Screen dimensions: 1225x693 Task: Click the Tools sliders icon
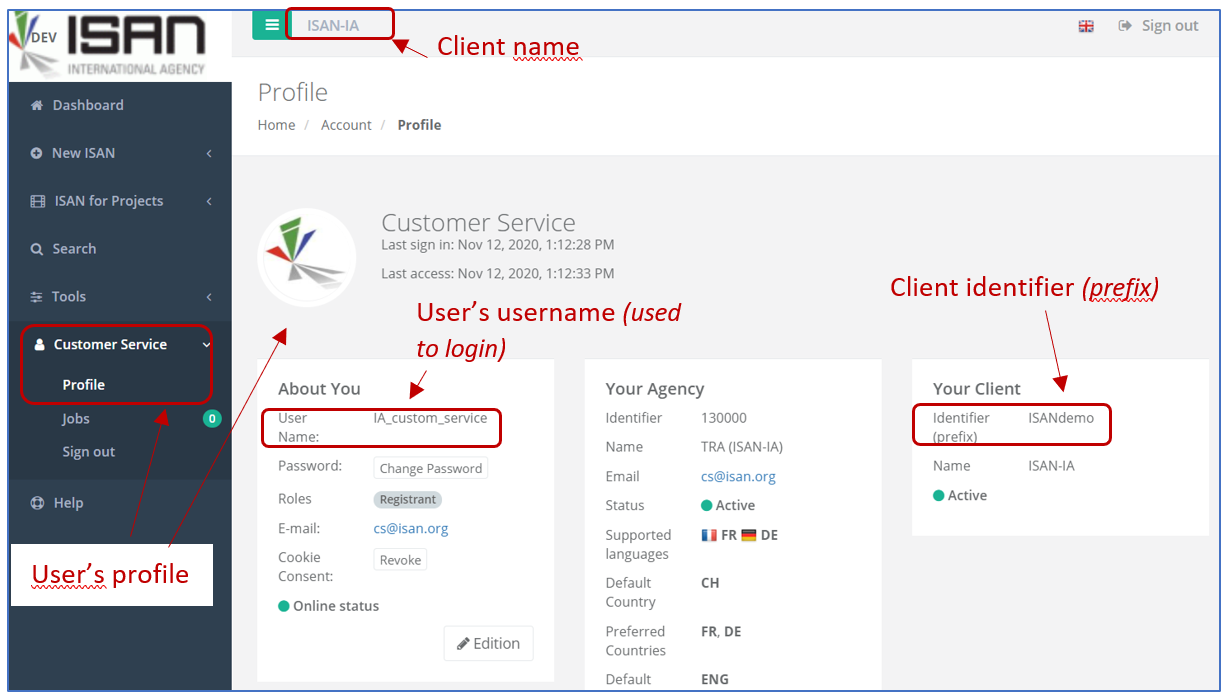(37, 297)
